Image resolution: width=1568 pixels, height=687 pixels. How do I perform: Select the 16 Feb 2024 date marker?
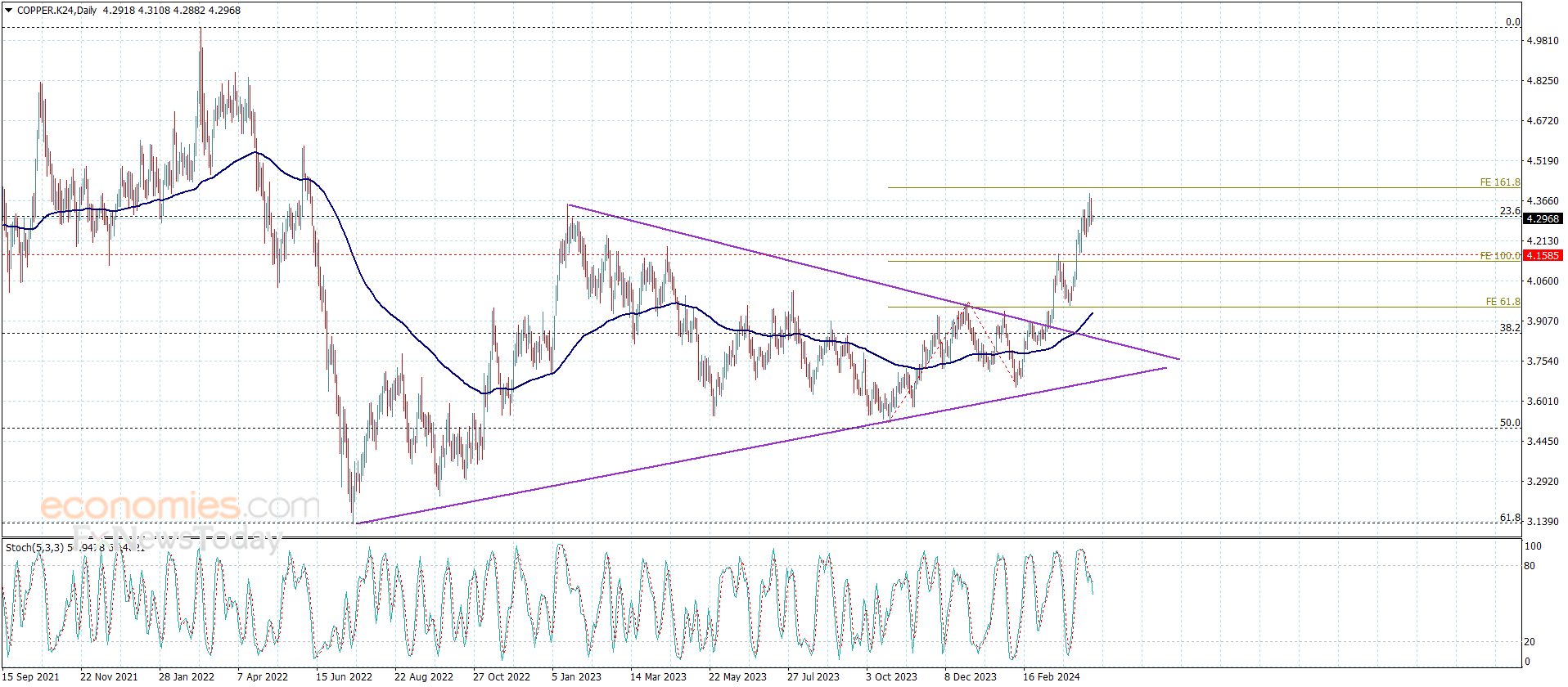pos(1051,676)
